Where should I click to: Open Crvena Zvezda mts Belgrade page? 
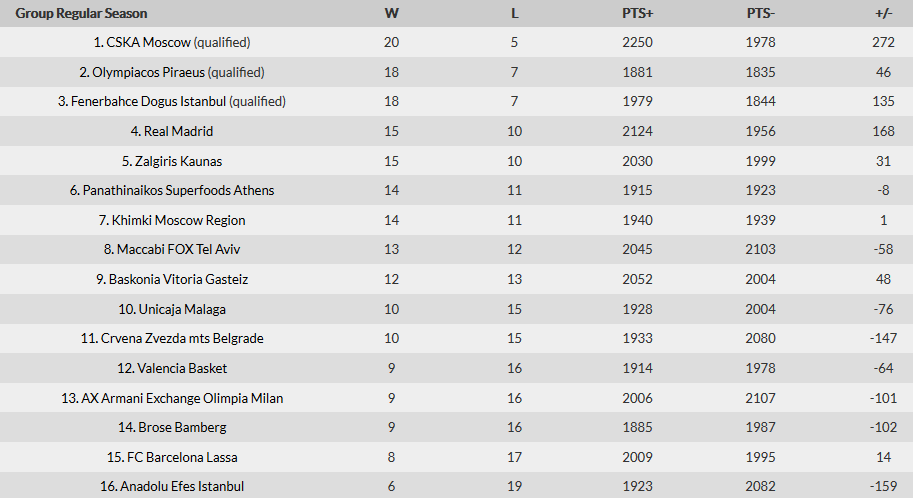(182, 338)
